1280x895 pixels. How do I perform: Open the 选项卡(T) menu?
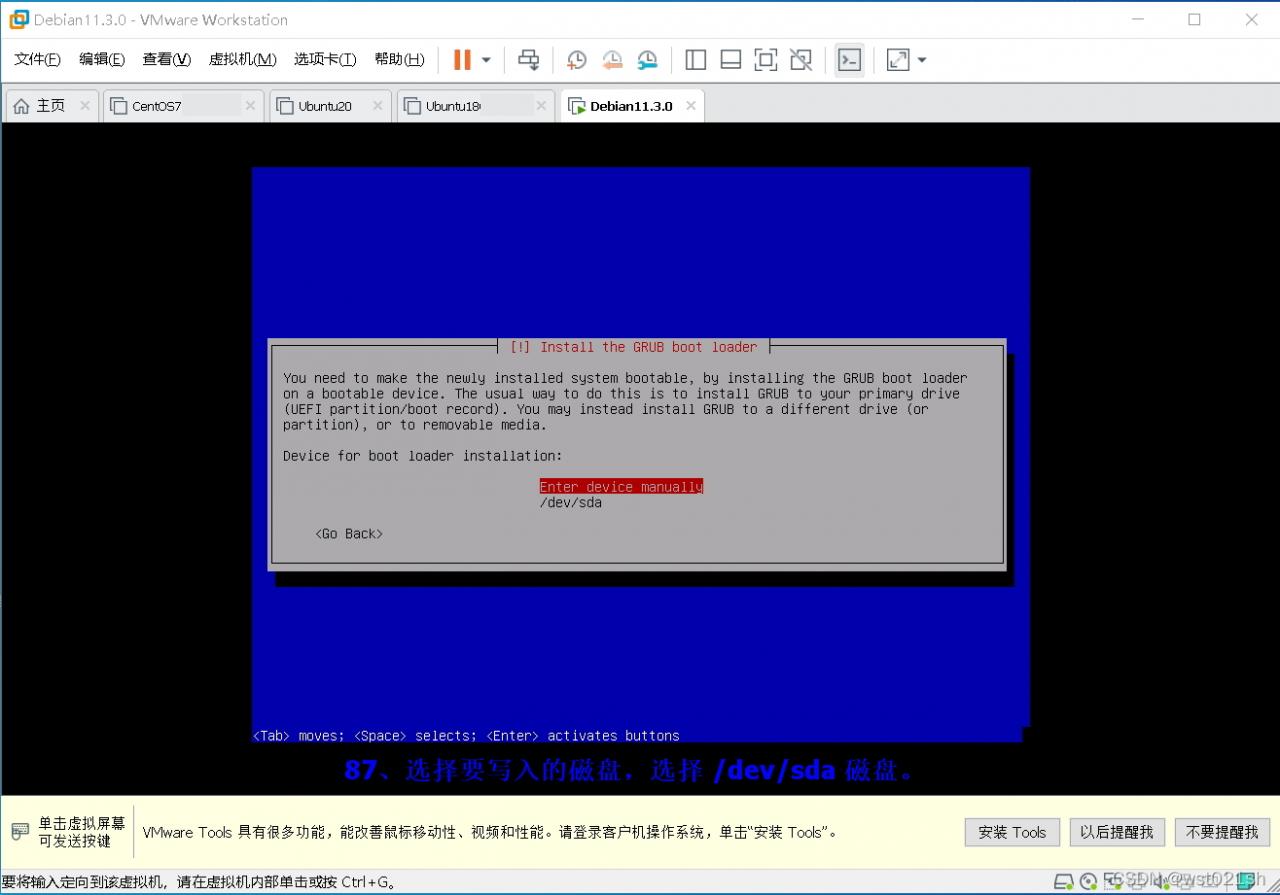click(x=325, y=60)
